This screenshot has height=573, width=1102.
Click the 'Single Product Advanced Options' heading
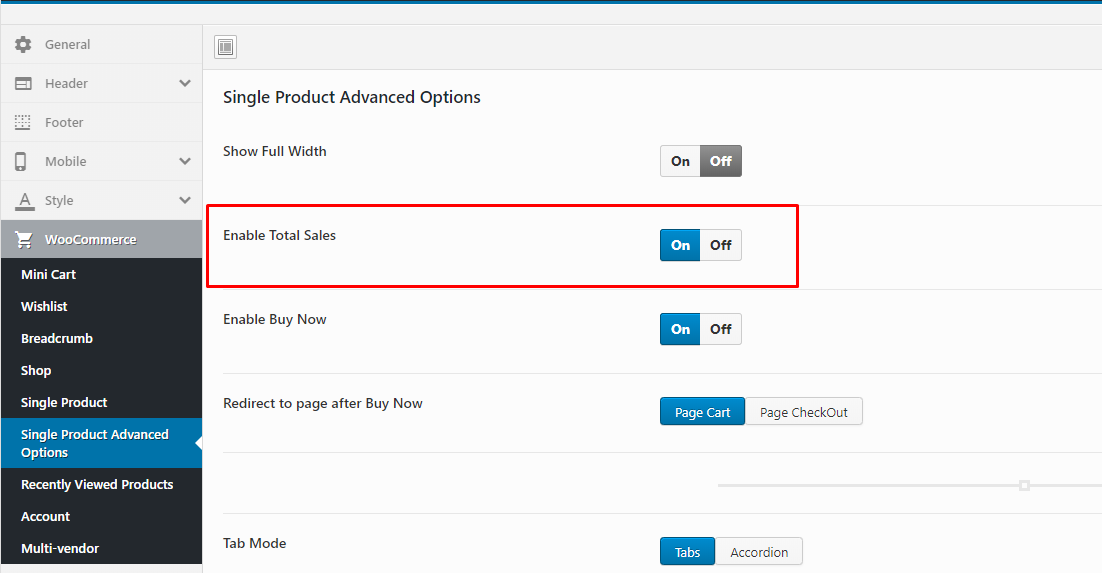pos(351,97)
